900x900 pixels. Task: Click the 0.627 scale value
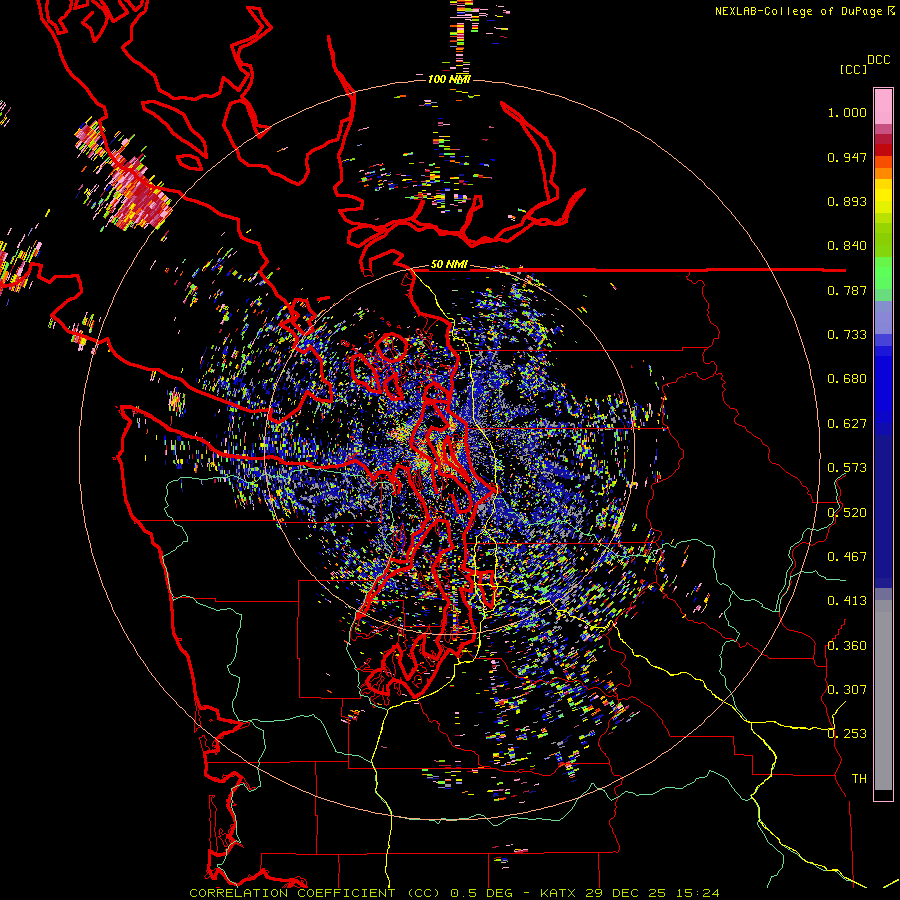pyautogui.click(x=847, y=424)
